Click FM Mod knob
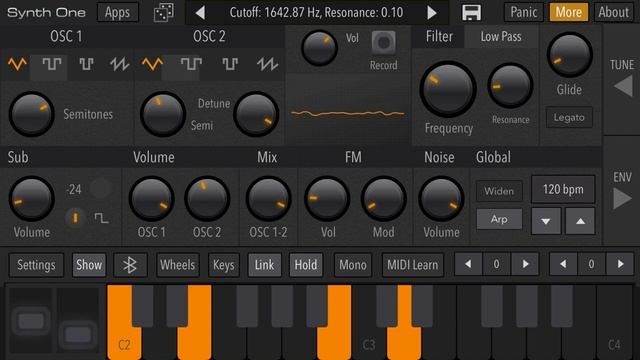 tap(383, 199)
